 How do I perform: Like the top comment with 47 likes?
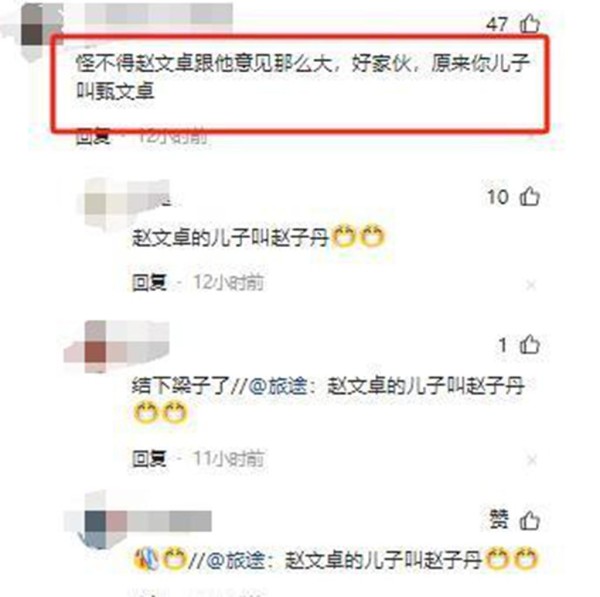click(x=530, y=24)
